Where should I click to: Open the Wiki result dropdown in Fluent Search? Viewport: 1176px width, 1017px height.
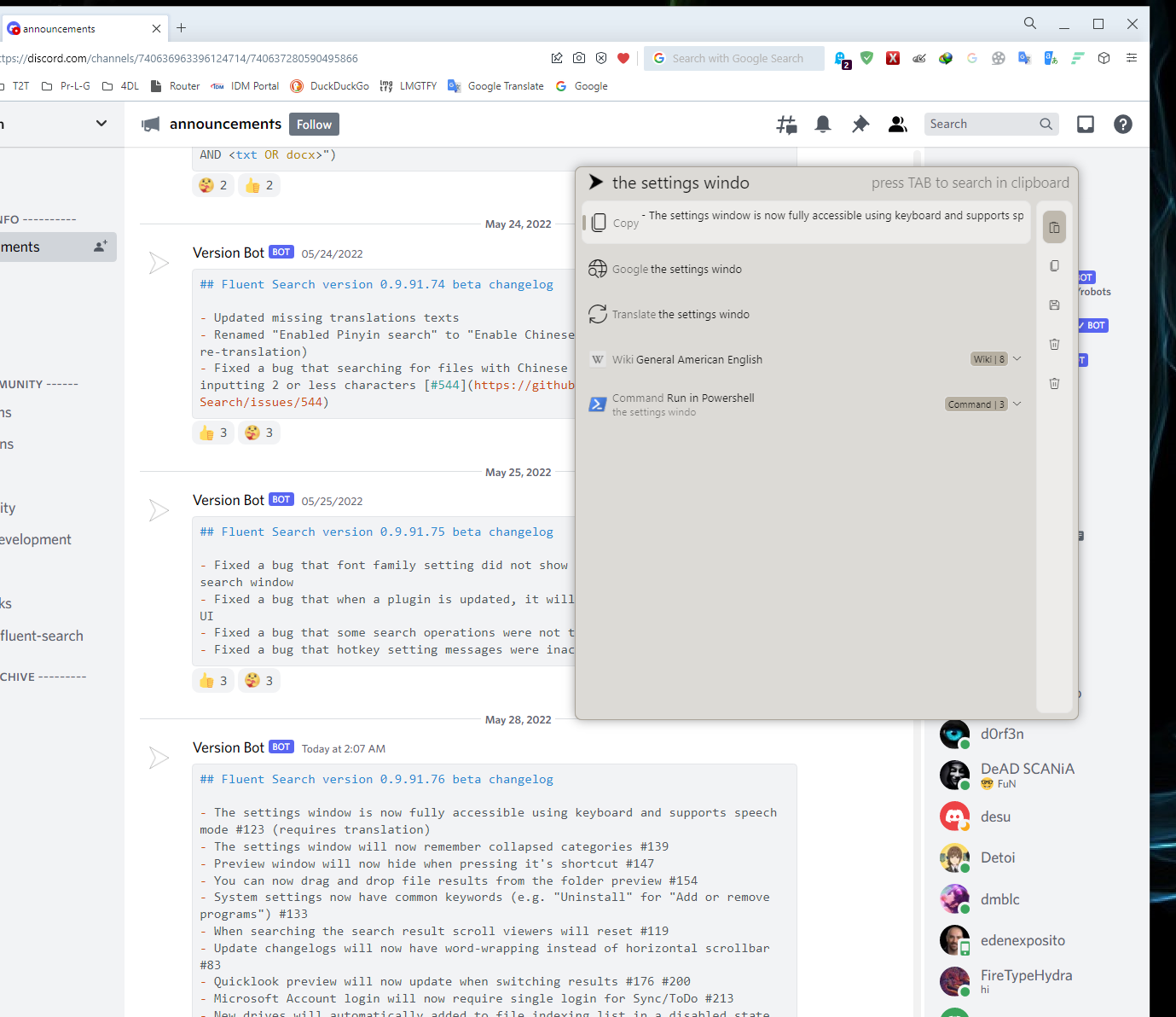[x=1017, y=358]
